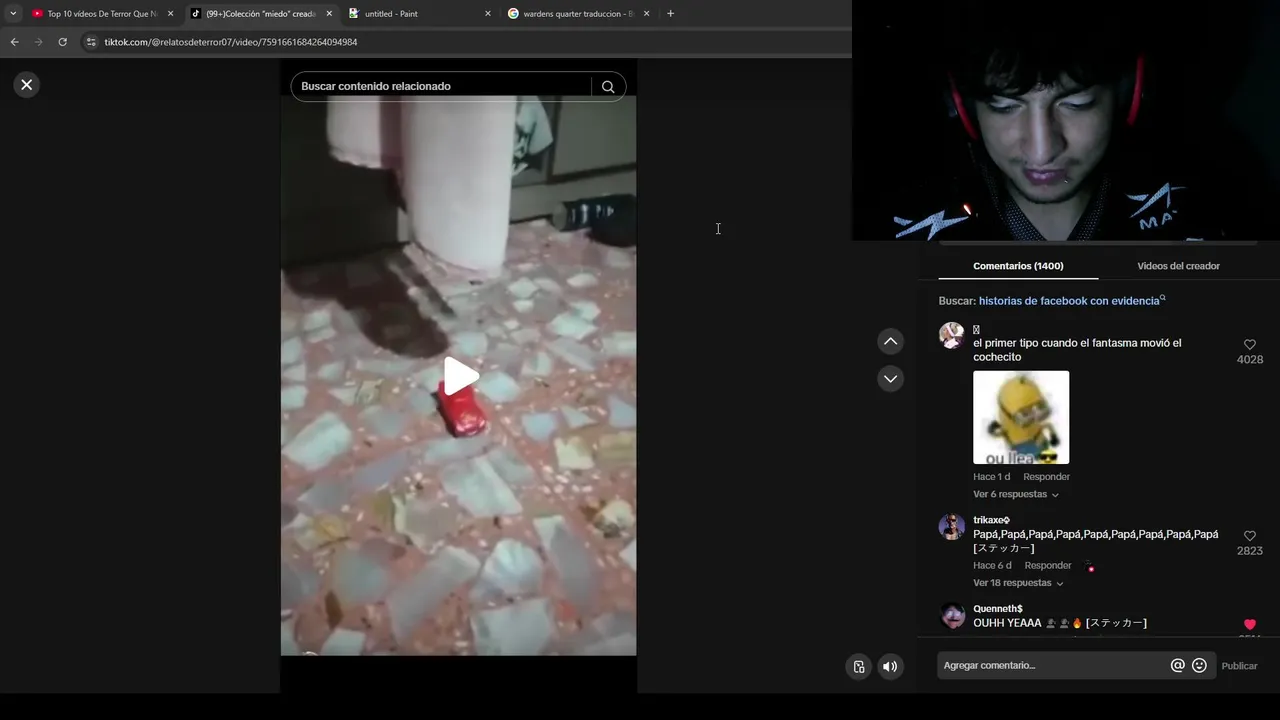Expand 'Ver 18 respuestas'
1280x720 pixels.
[x=1018, y=583]
